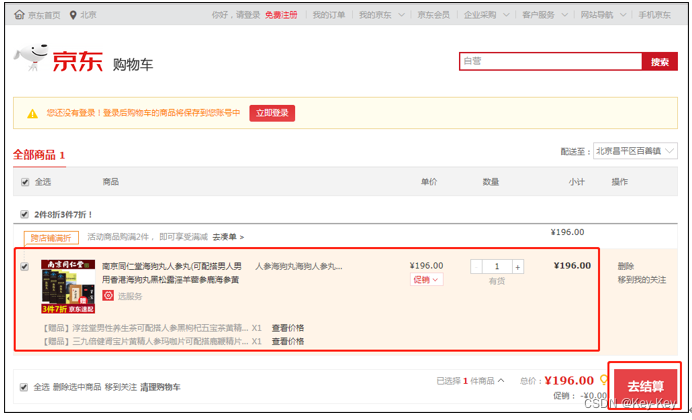The image size is (692, 420).
Task: Click 查看价格 for 淳兹堂 gift
Action: pos(288,328)
